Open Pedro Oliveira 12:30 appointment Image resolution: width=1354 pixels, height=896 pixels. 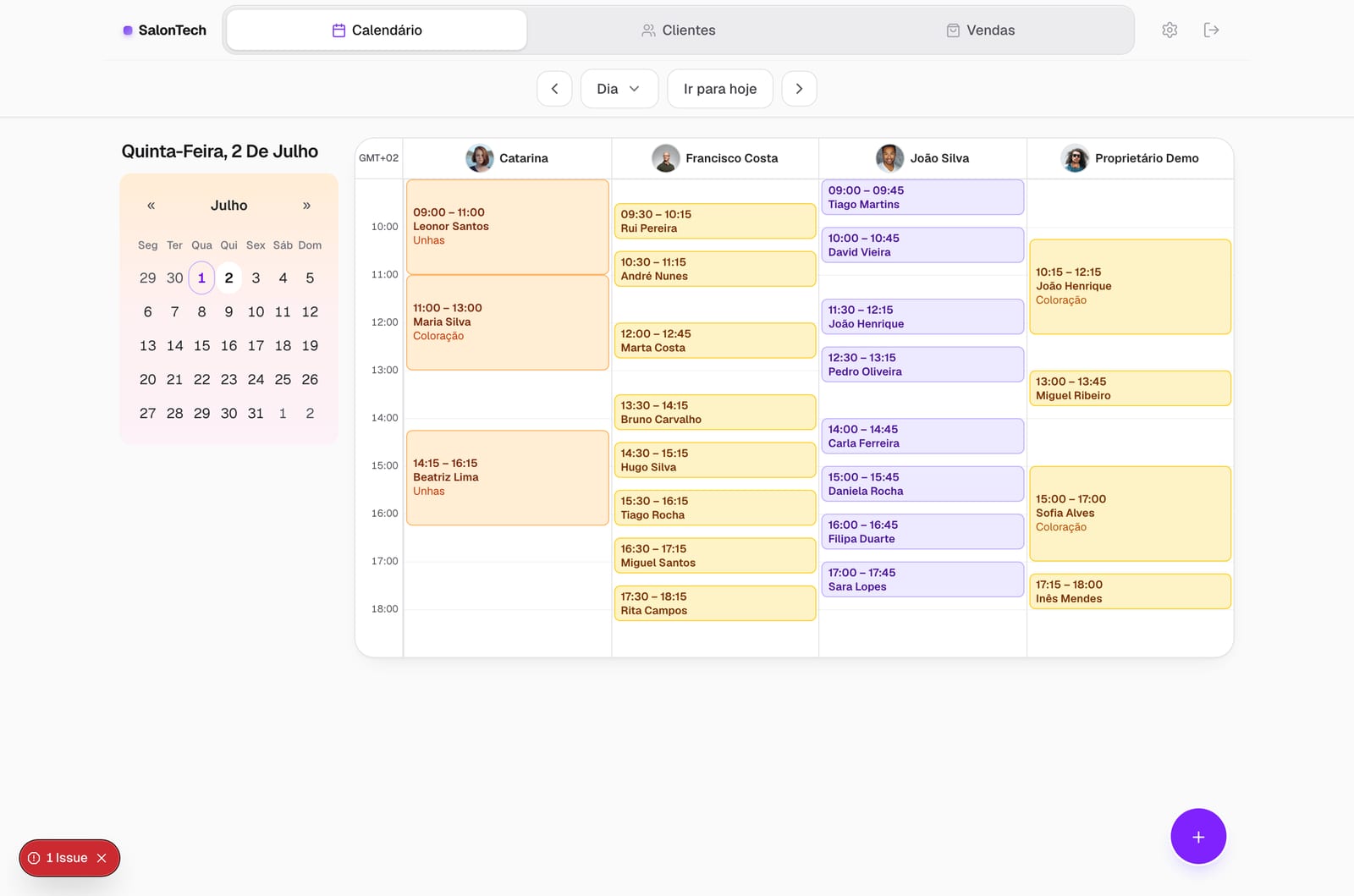[922, 365]
